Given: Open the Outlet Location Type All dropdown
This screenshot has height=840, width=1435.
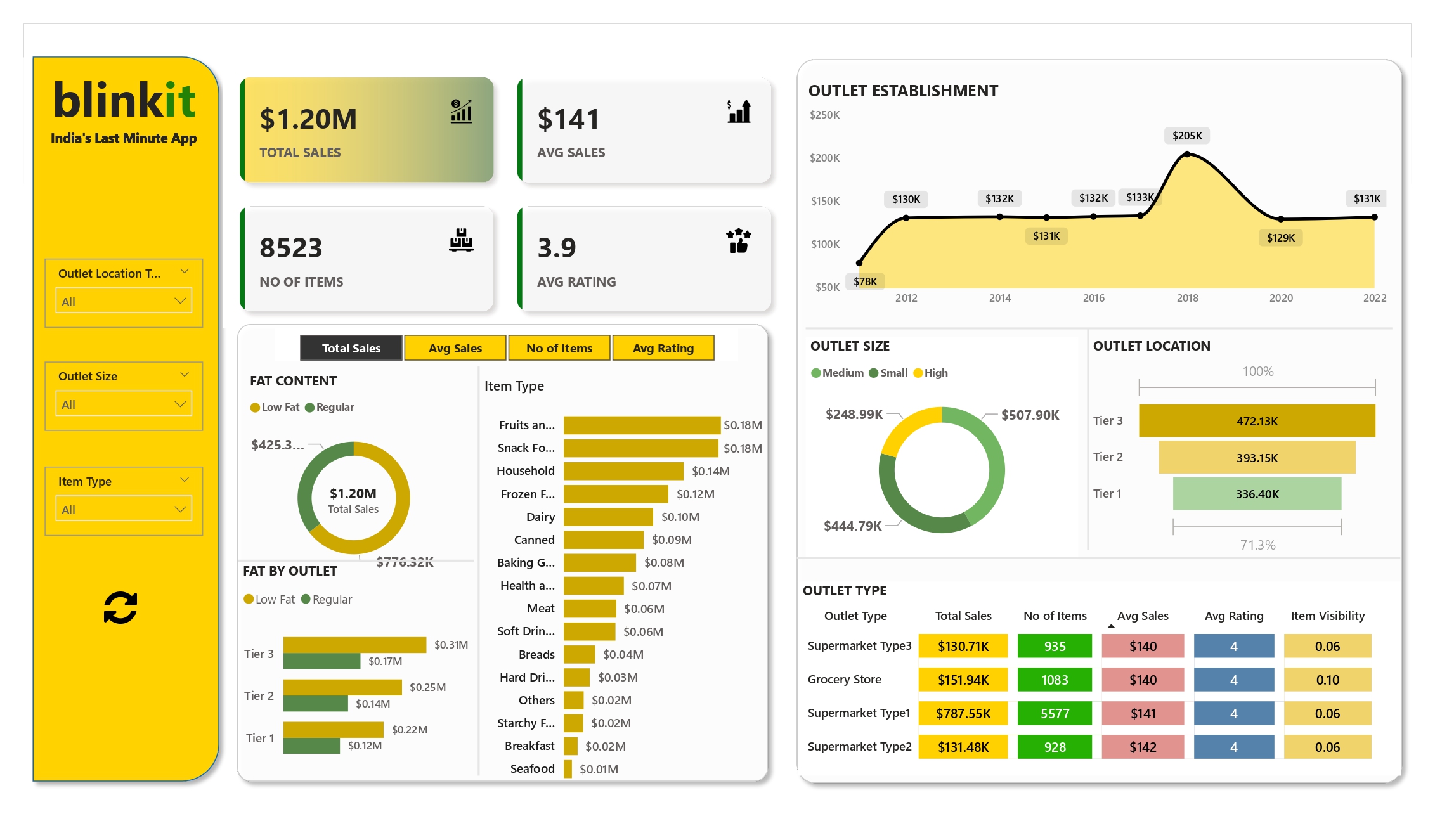Looking at the screenshot, I should [x=124, y=301].
